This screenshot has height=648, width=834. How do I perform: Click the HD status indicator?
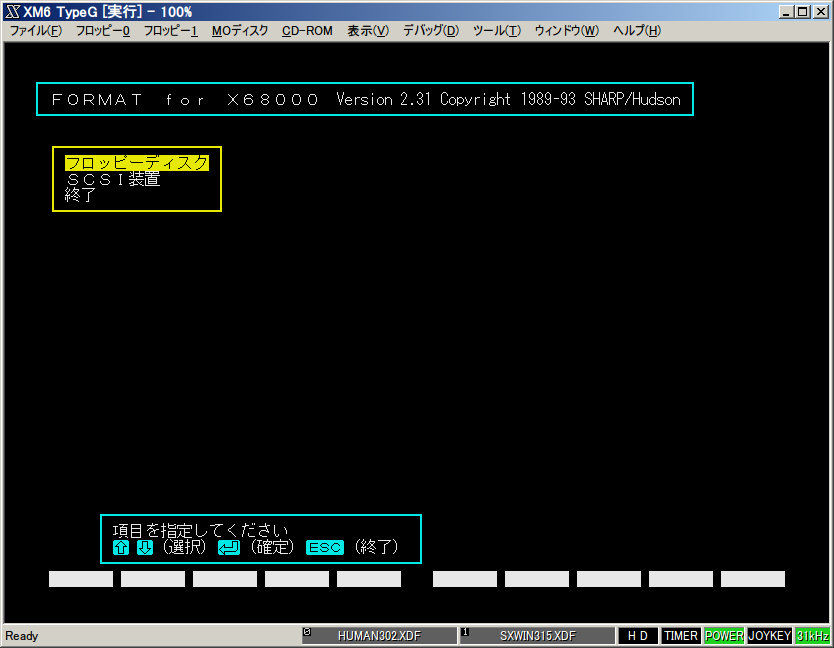[638, 636]
